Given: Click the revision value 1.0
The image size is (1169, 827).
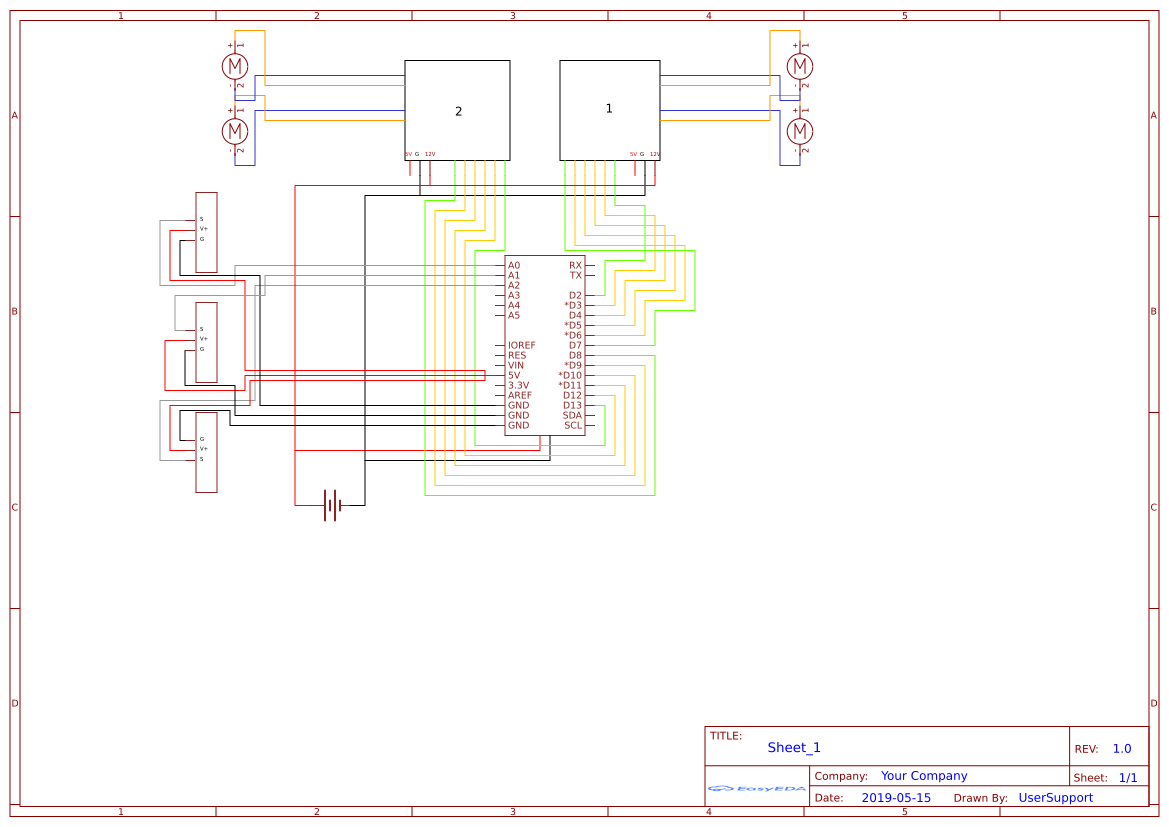Looking at the screenshot, I should click(x=1122, y=749).
